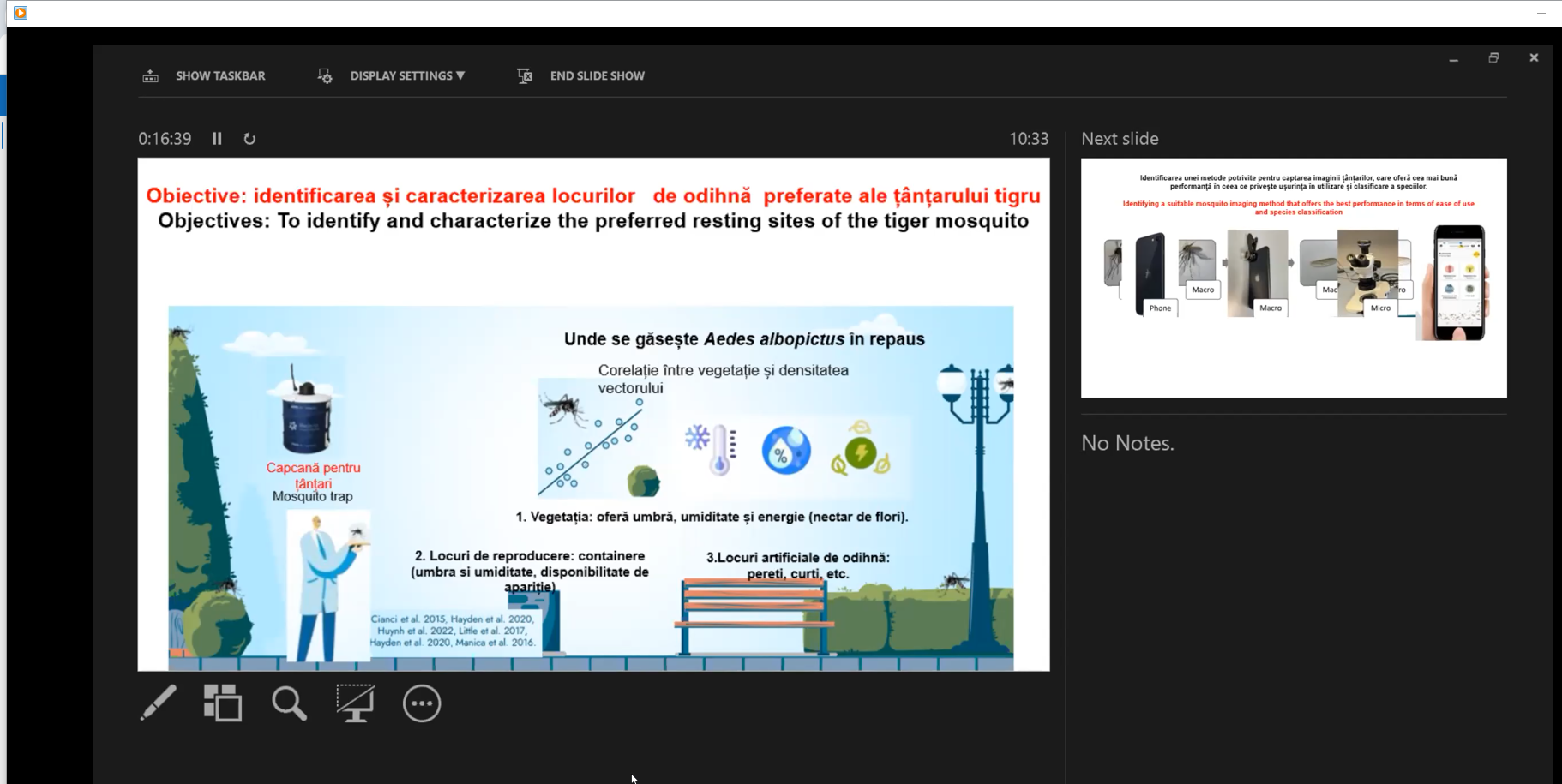The width and height of the screenshot is (1562, 784).
Task: Click the SHOW TASKBAR text label
Action: 220,76
